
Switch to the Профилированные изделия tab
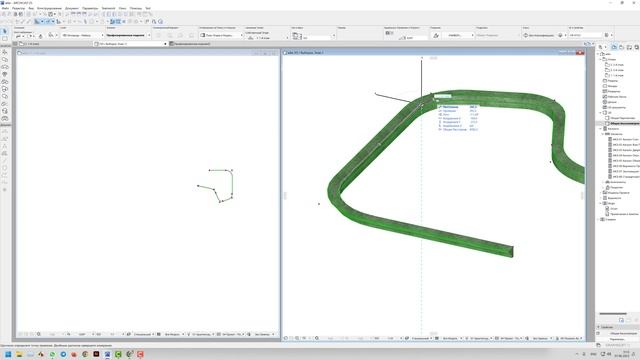point(192,44)
